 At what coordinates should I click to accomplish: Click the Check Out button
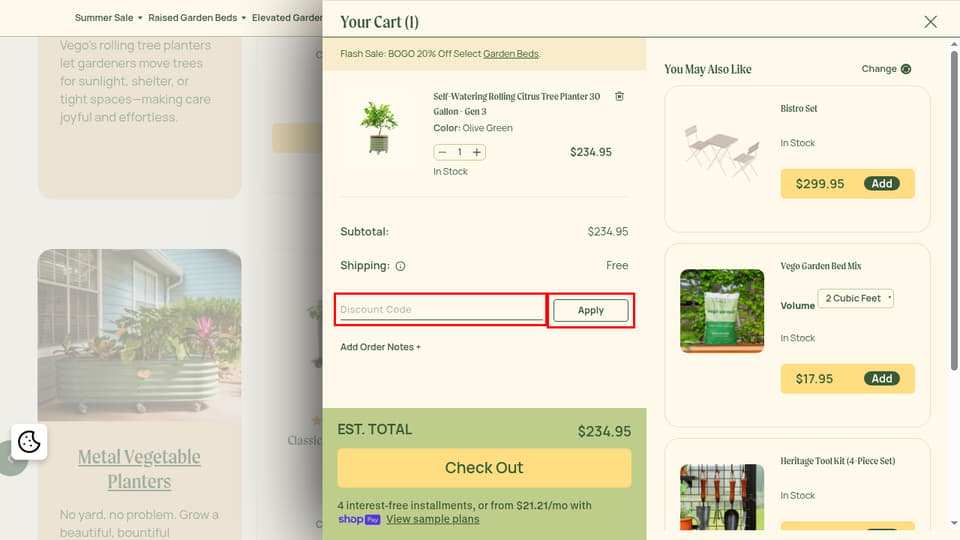point(484,468)
